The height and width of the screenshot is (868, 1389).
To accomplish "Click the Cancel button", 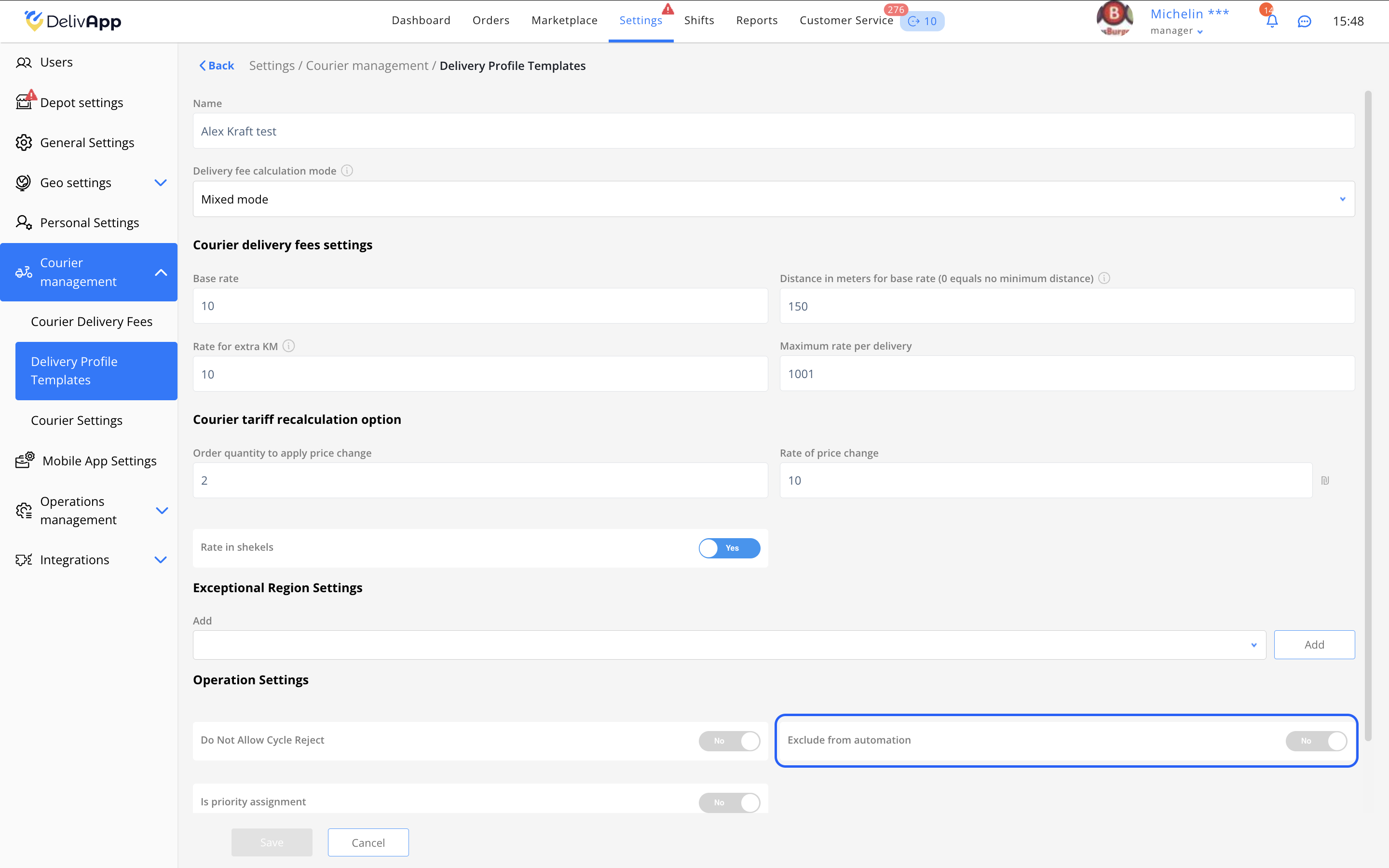I will point(368,842).
